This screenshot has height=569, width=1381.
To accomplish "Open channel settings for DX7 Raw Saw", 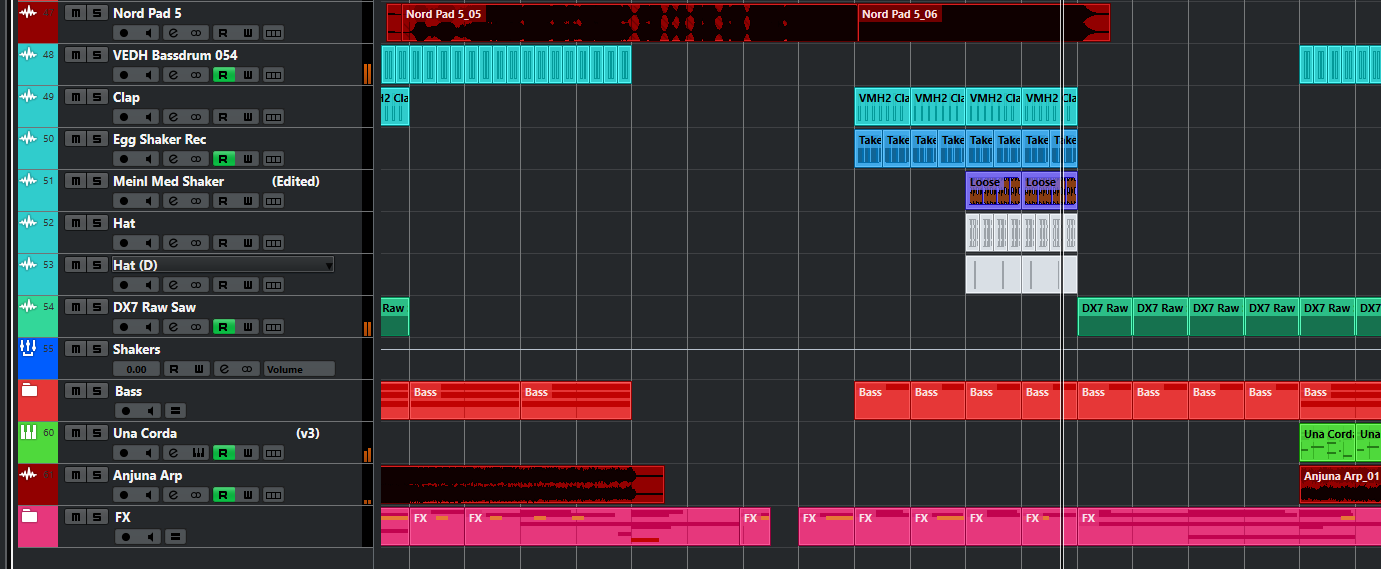I will point(173,327).
